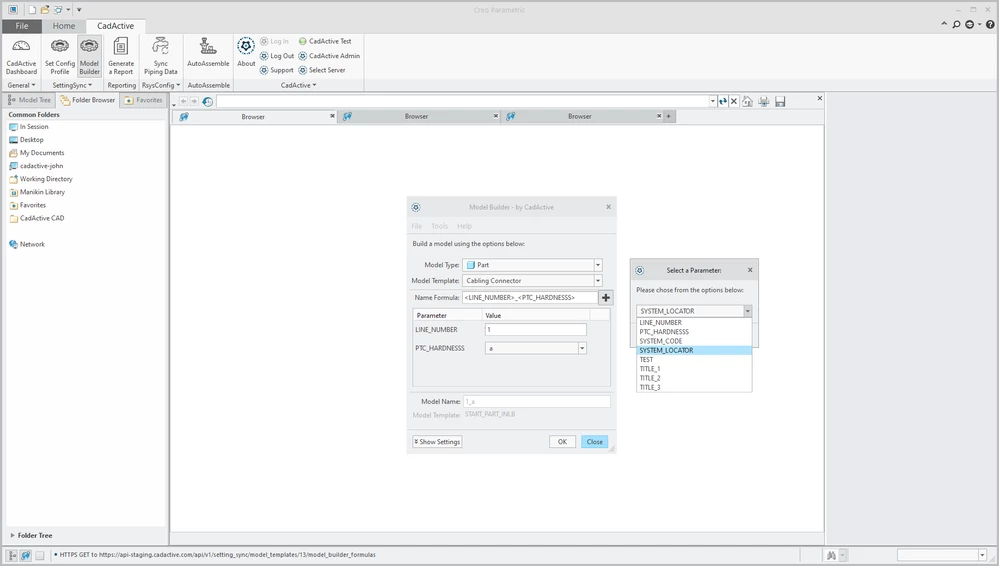Select TITLE_1 from the parameter list

point(694,369)
